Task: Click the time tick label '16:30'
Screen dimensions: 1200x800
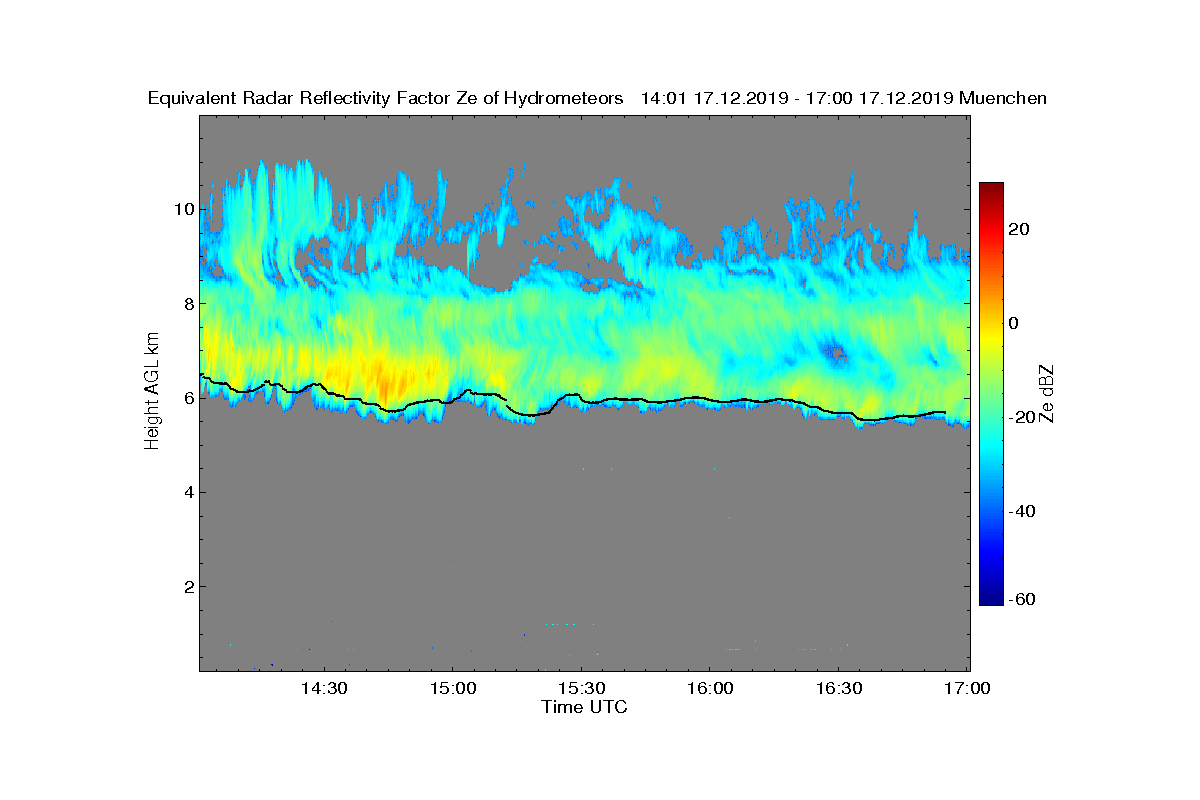Action: tap(839, 688)
